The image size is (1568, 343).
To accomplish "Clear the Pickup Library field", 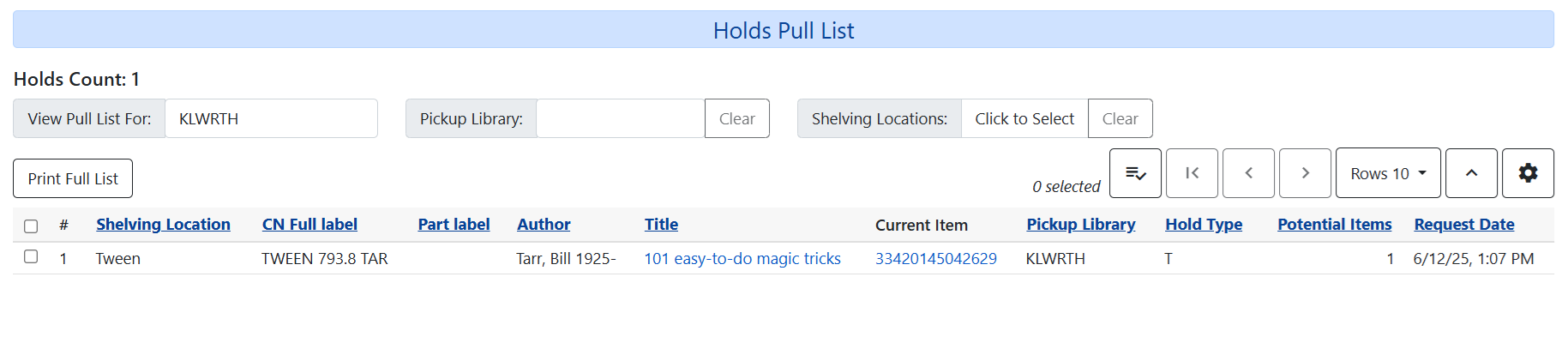I will (x=736, y=118).
